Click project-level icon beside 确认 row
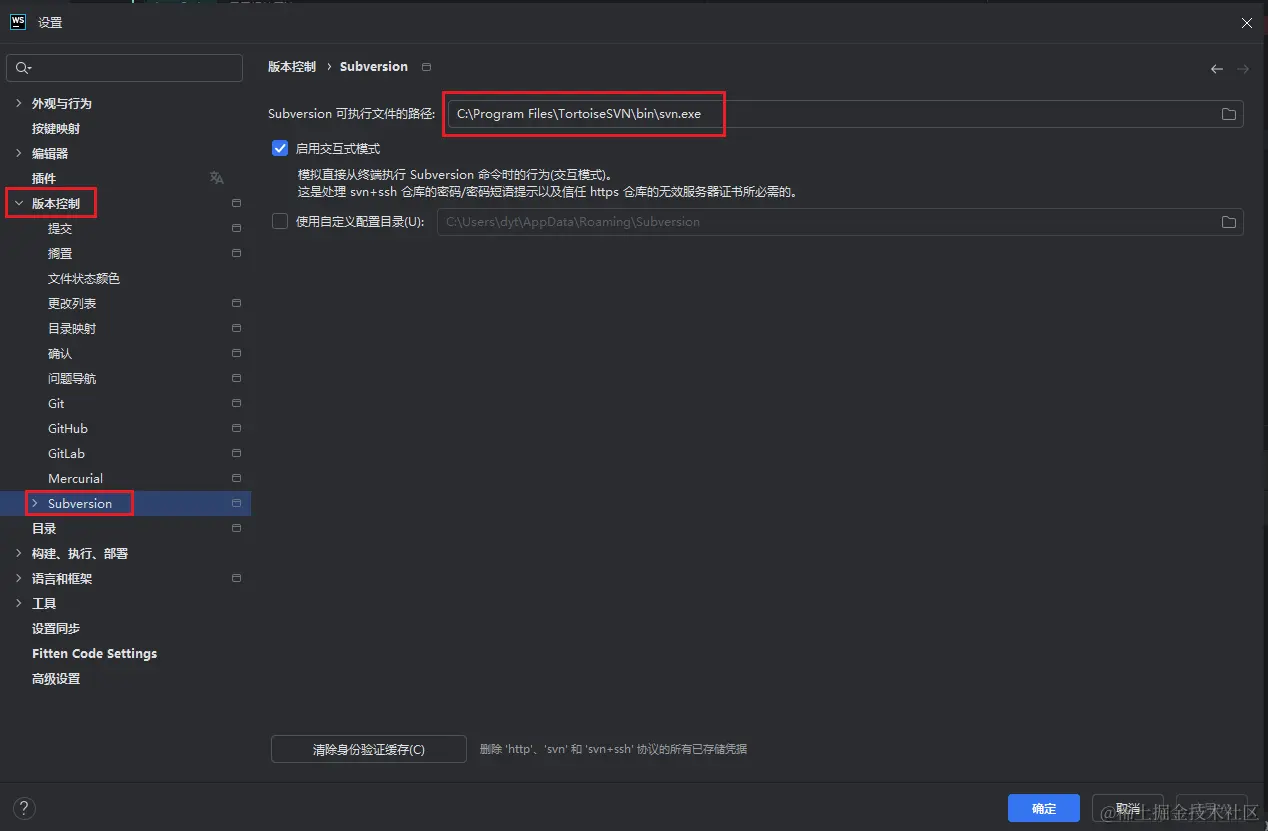This screenshot has width=1268, height=831. [x=236, y=353]
